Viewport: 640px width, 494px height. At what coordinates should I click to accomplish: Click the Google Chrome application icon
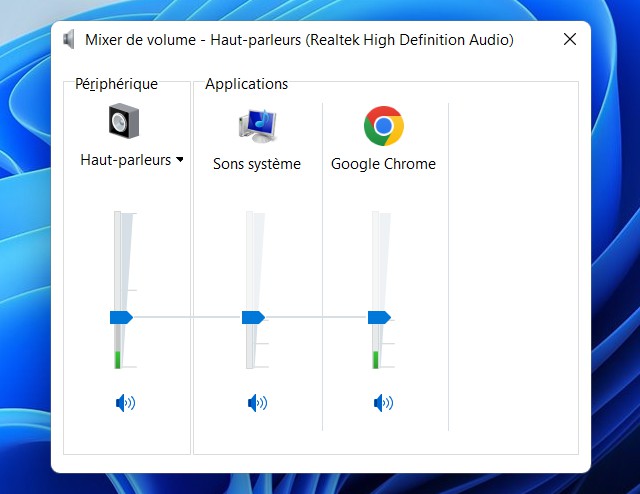384,126
